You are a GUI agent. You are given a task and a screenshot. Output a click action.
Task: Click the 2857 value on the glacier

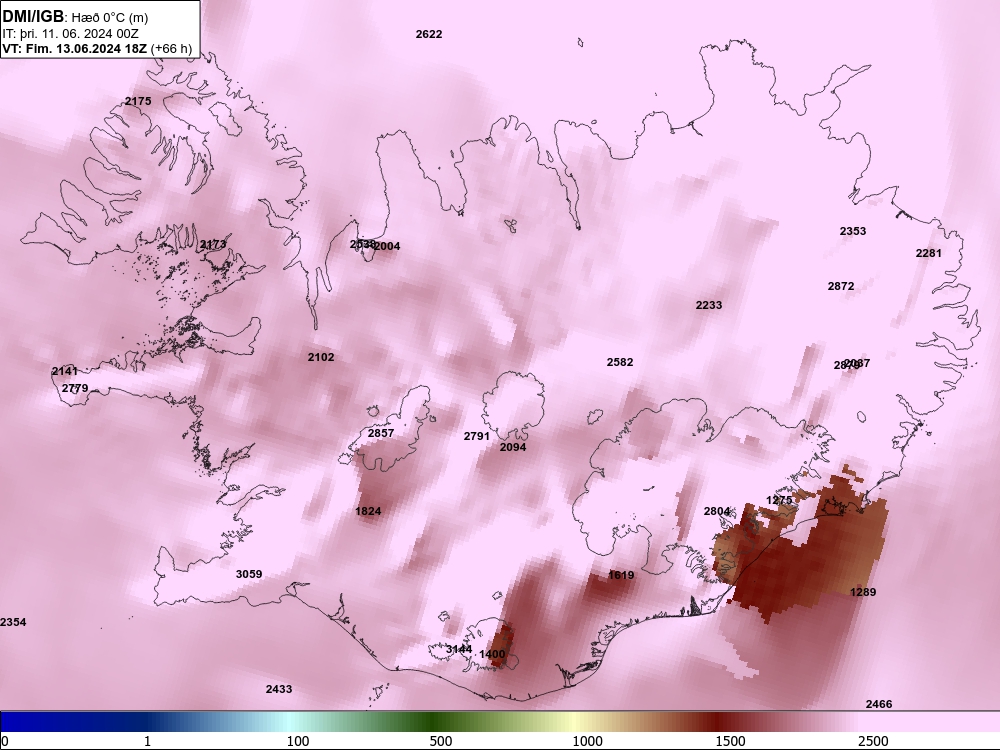pyautogui.click(x=381, y=433)
